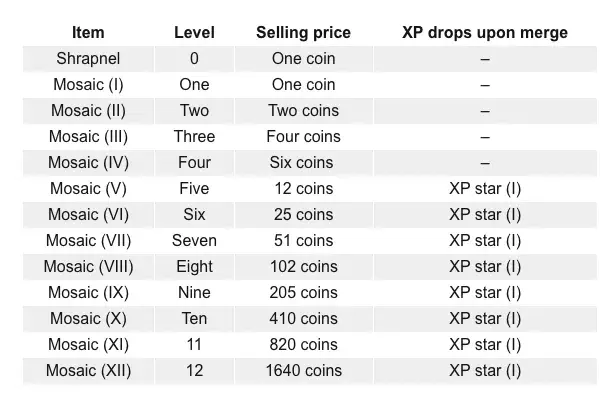Image resolution: width=606 pixels, height=415 pixels.
Task: Select the Mosaic (VI) item cell
Action: (88, 214)
